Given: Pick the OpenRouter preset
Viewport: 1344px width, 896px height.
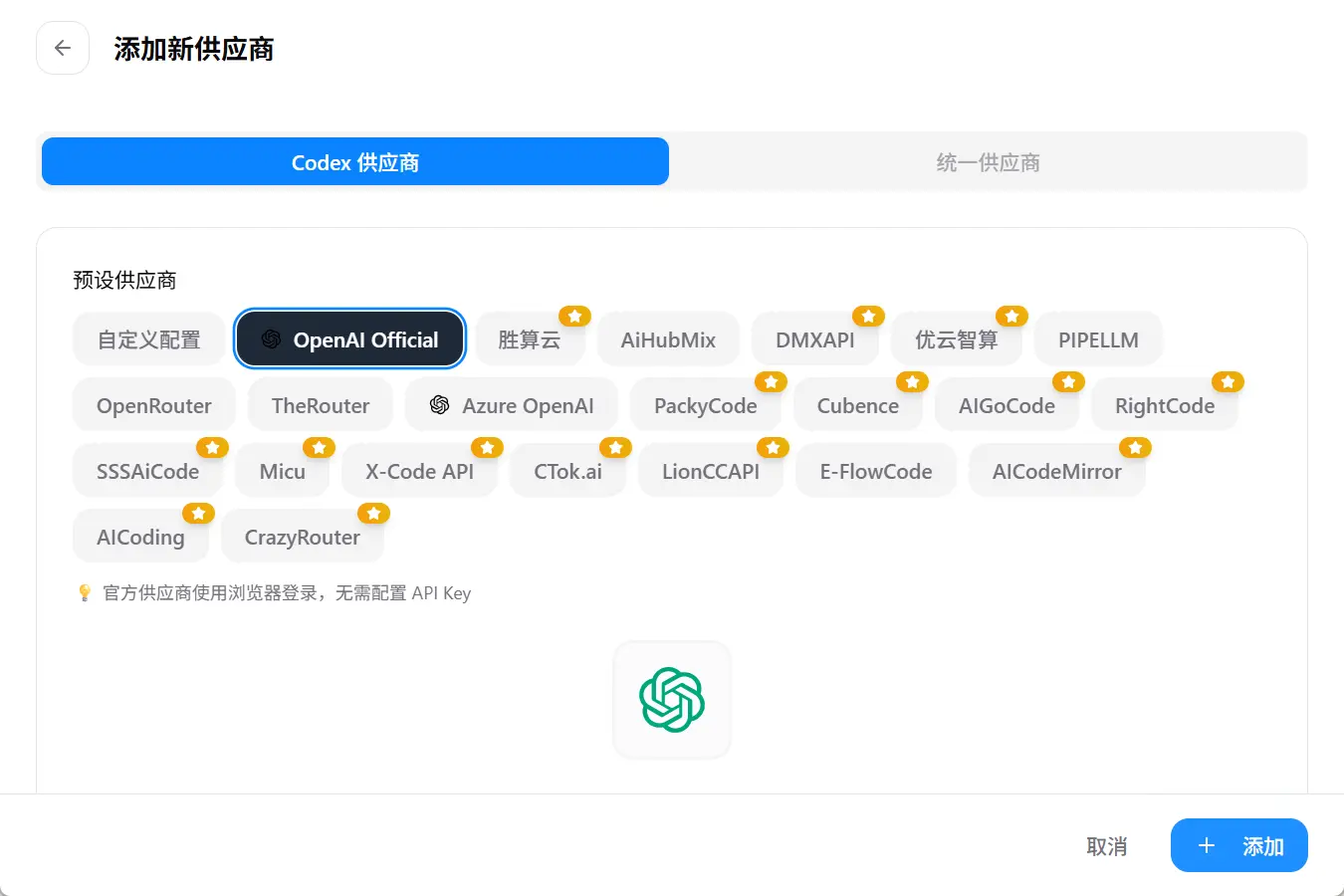Looking at the screenshot, I should tap(154, 406).
